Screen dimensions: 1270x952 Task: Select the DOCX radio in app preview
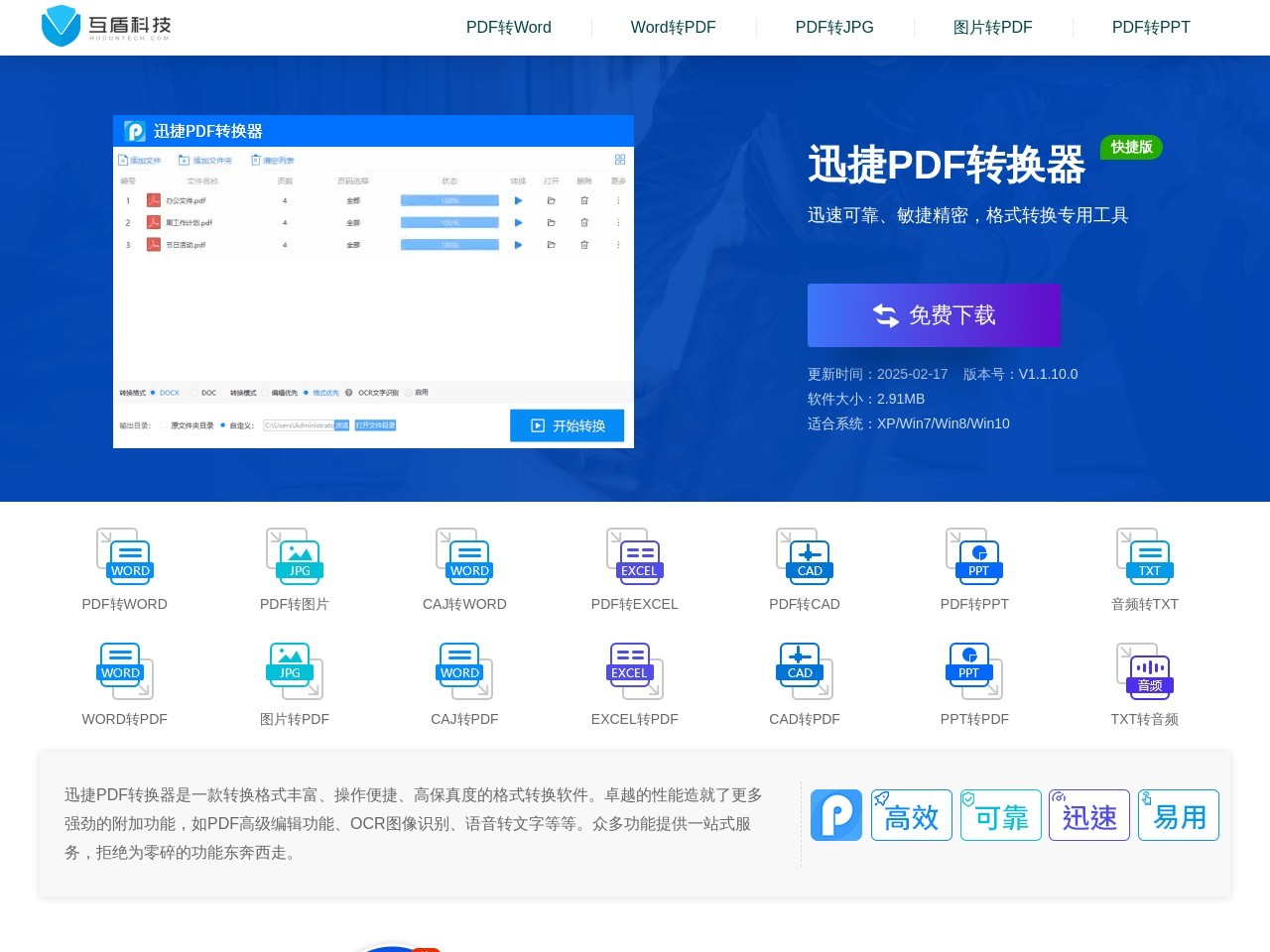153,393
